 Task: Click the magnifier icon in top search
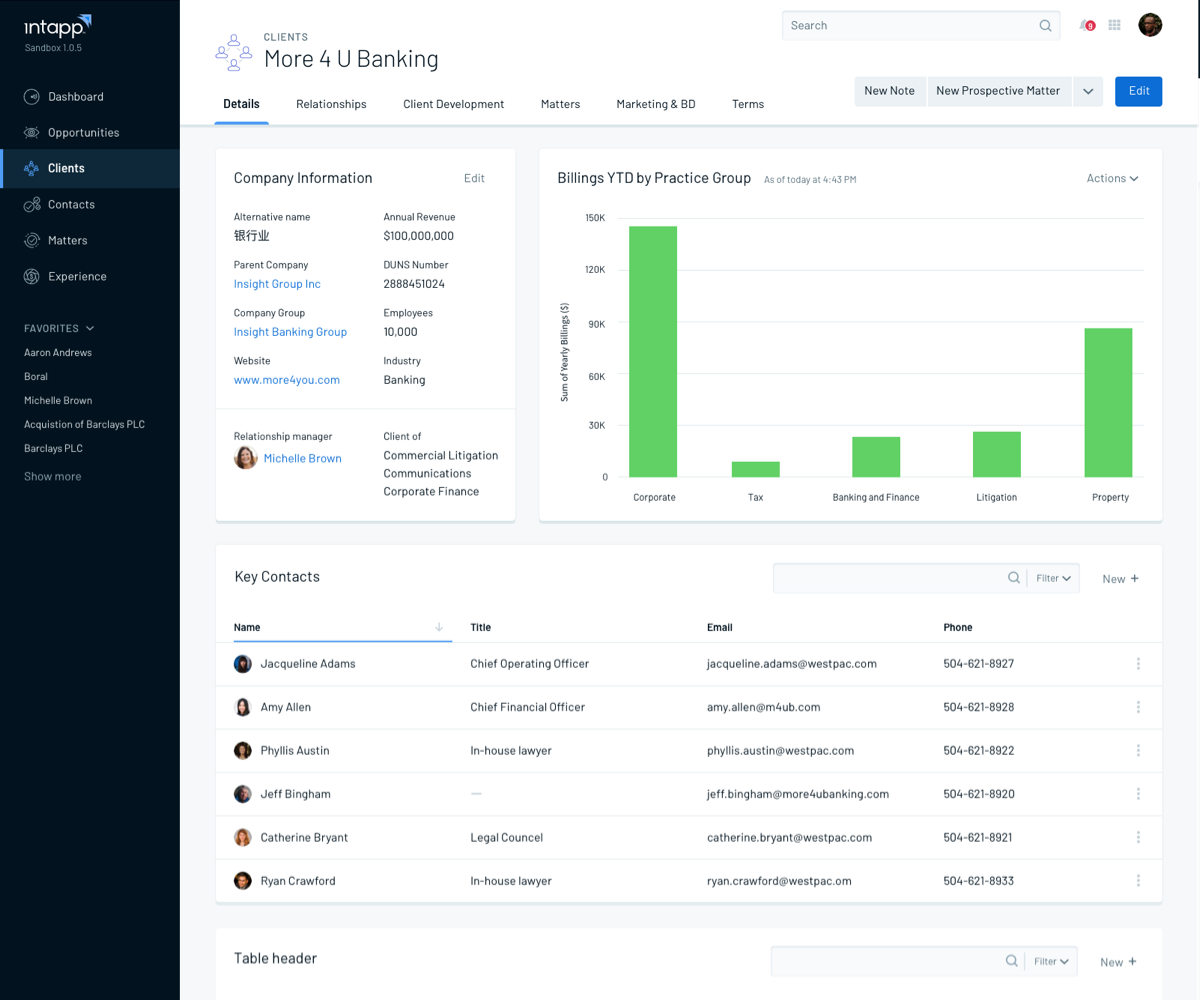click(1045, 26)
